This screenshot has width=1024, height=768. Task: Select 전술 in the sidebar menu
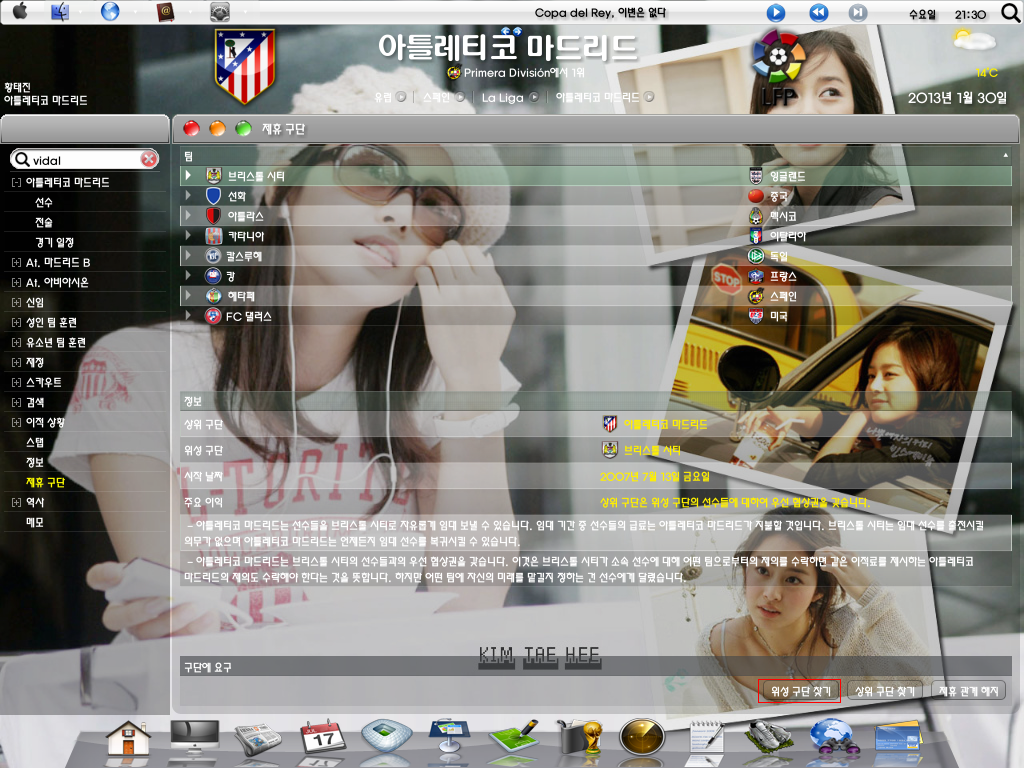(44, 223)
